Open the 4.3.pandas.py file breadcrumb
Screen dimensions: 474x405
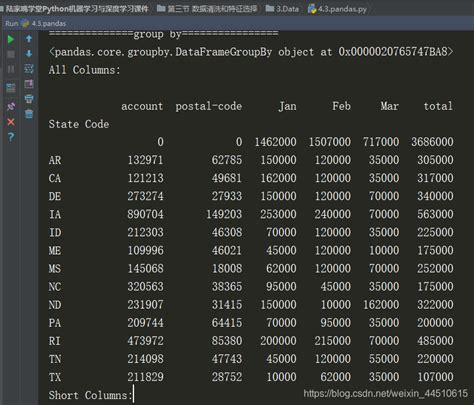click(x=337, y=9)
